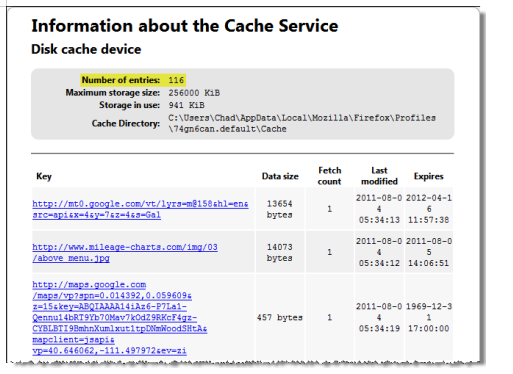Select expires cell ending 11:57:38
Screen dimensions: 513x374
[429, 209]
